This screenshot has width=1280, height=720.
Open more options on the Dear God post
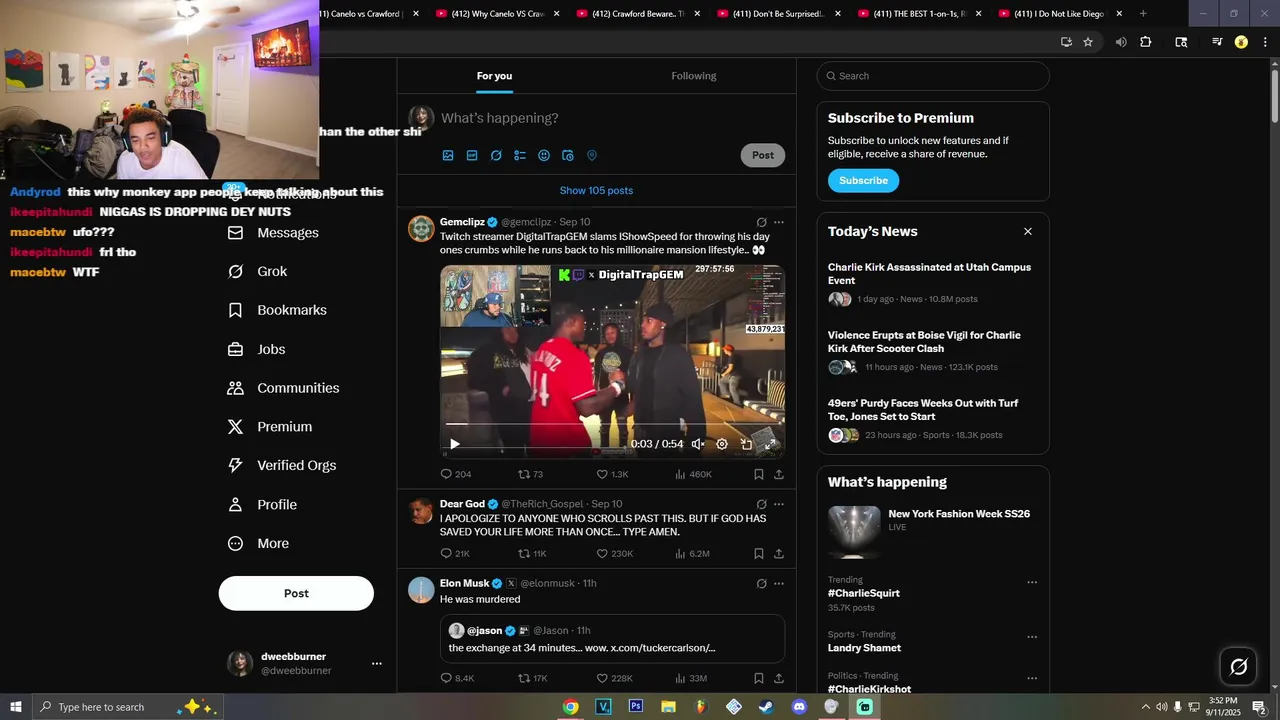tap(779, 504)
